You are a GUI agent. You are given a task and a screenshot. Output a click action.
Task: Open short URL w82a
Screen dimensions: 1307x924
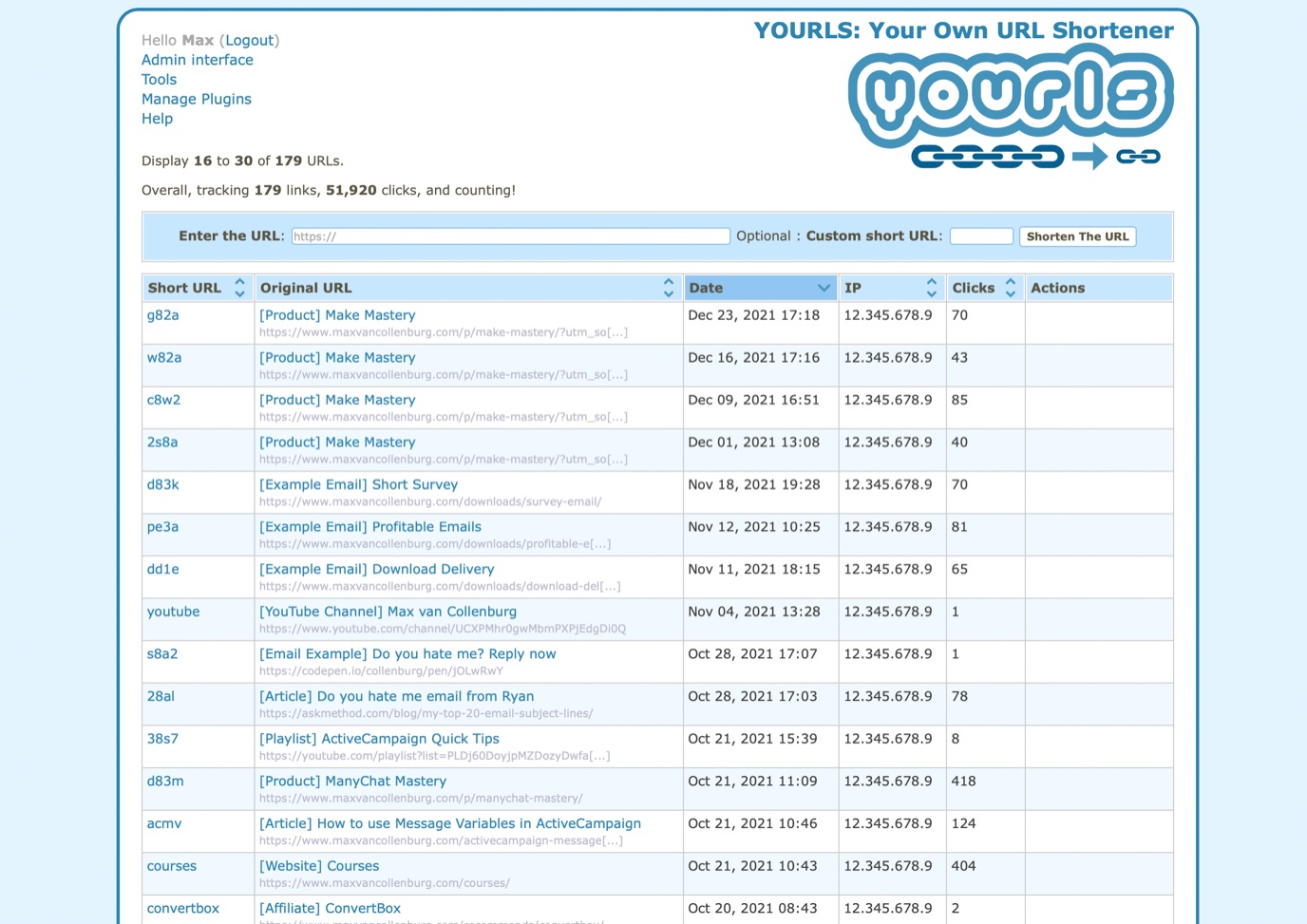[164, 358]
